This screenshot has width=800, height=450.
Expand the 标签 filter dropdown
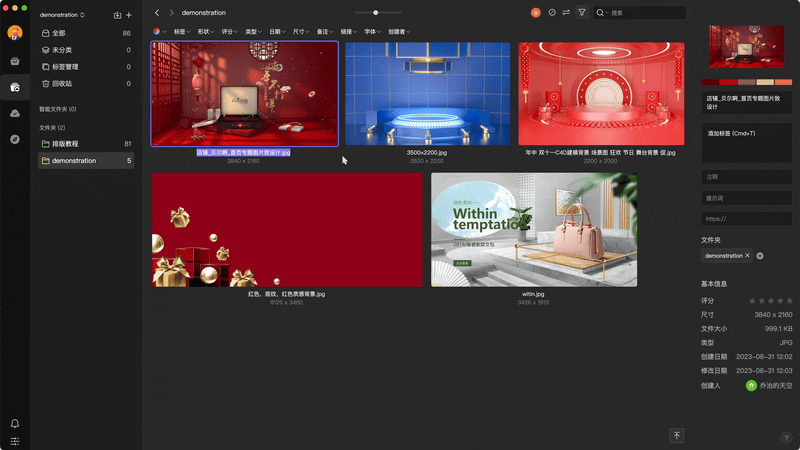tap(182, 32)
